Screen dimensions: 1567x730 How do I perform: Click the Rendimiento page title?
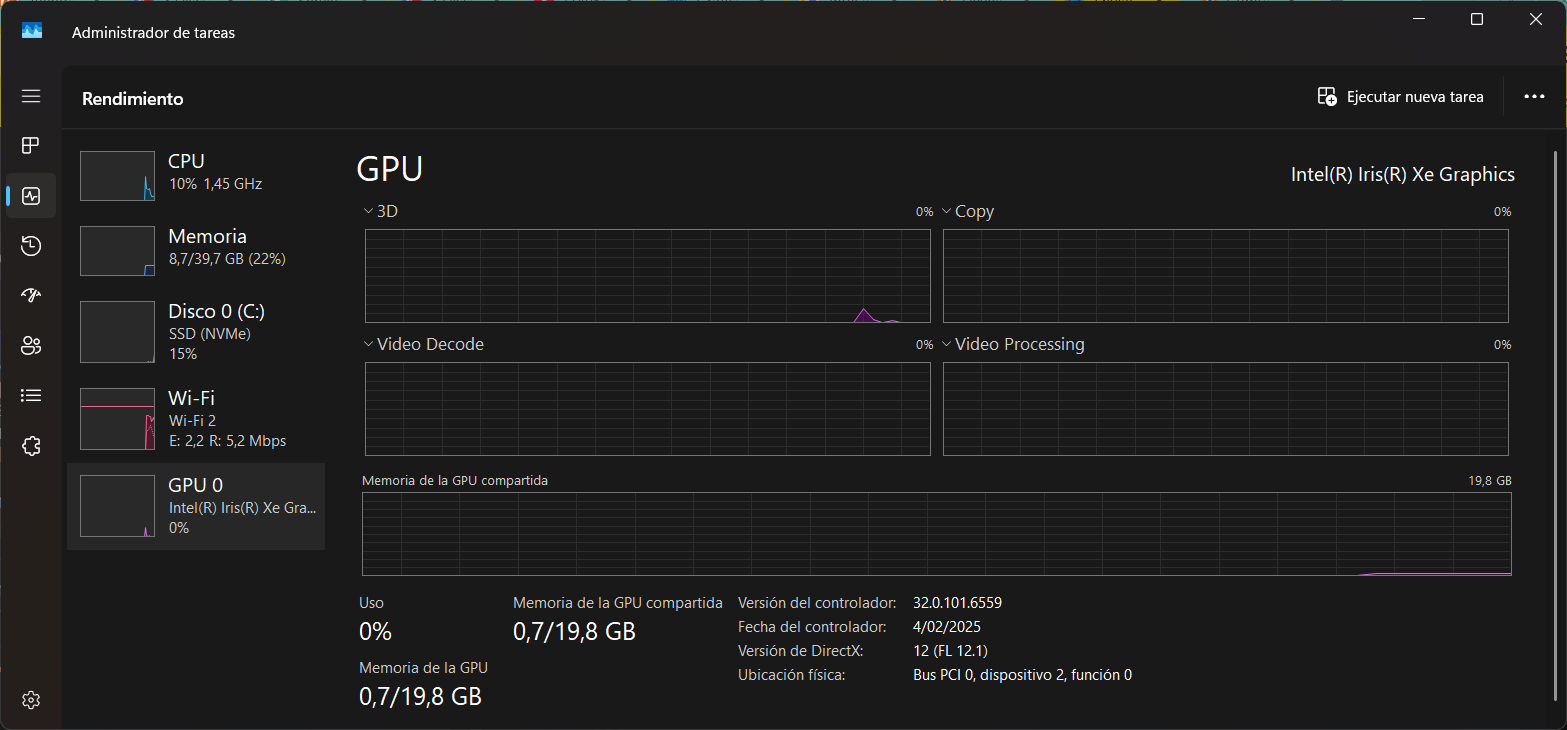133,98
